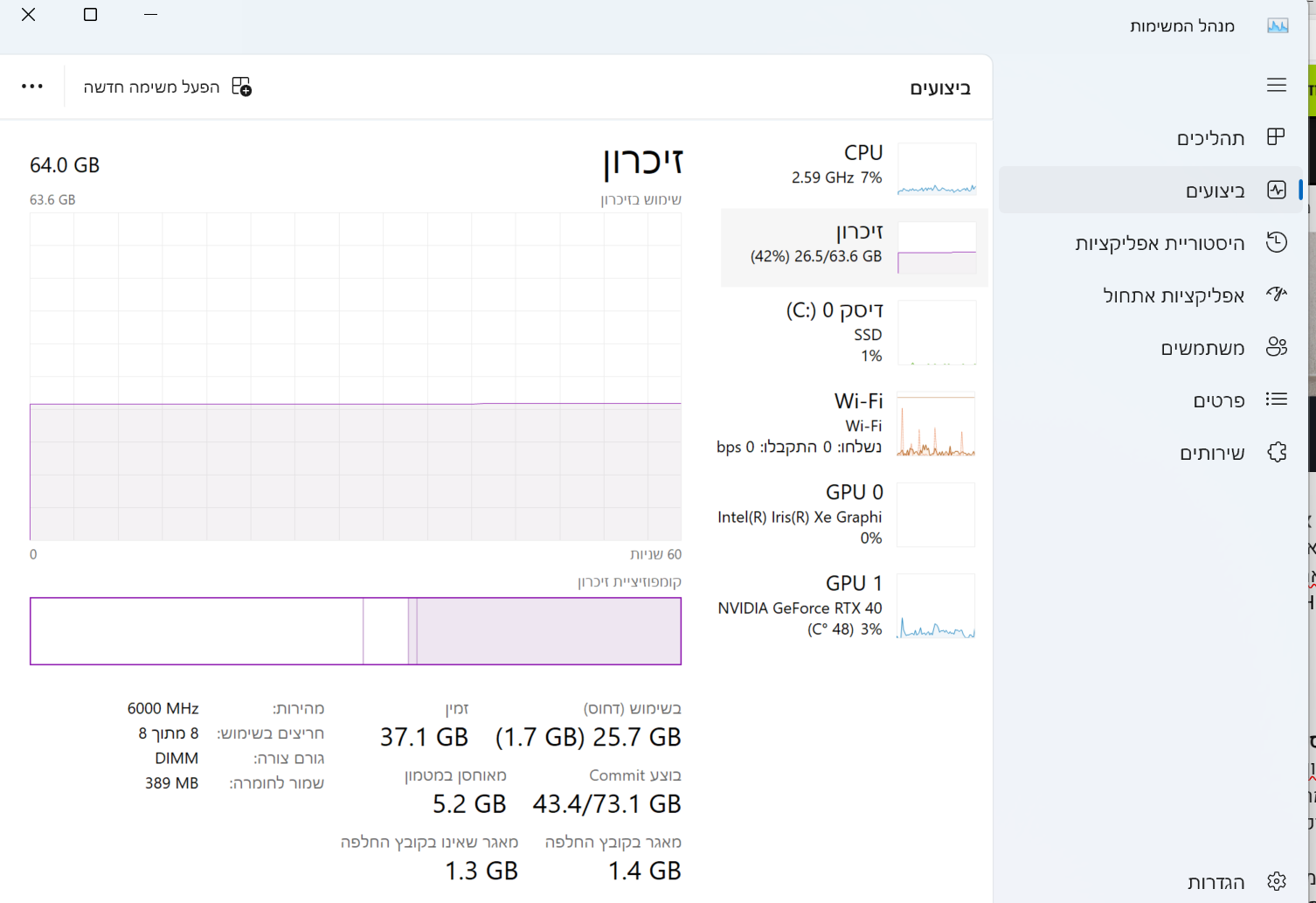This screenshot has height=903, width=1316.
Task: Click the הפעל משימה חדשה button label
Action: click(151, 87)
